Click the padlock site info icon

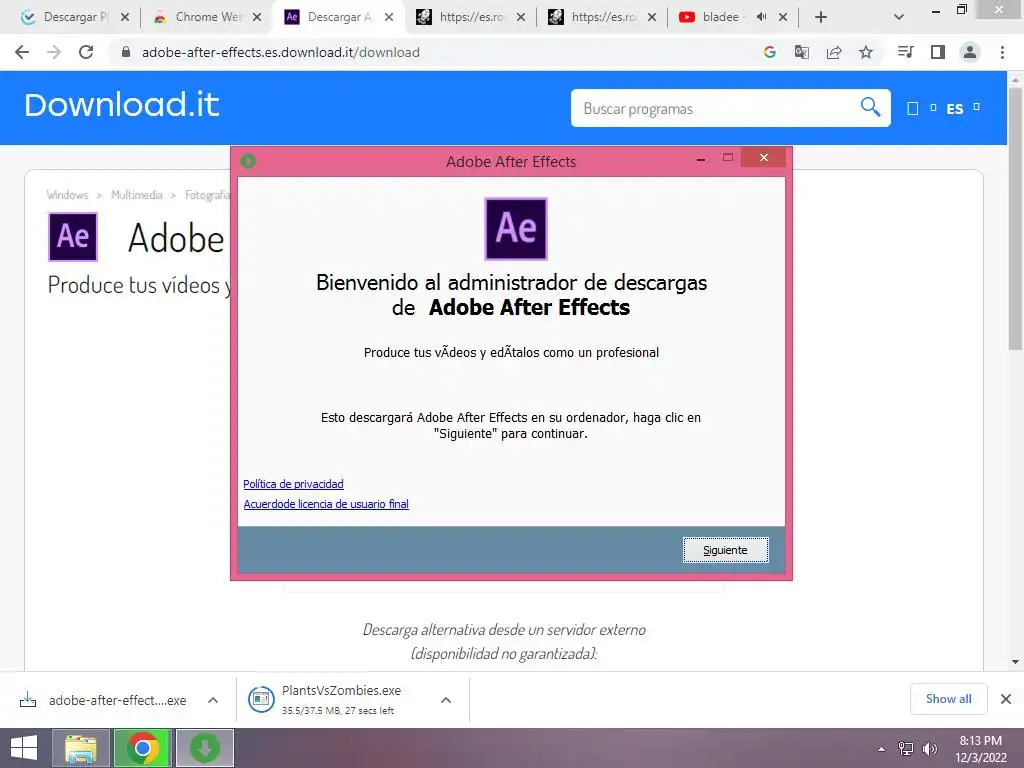126,52
